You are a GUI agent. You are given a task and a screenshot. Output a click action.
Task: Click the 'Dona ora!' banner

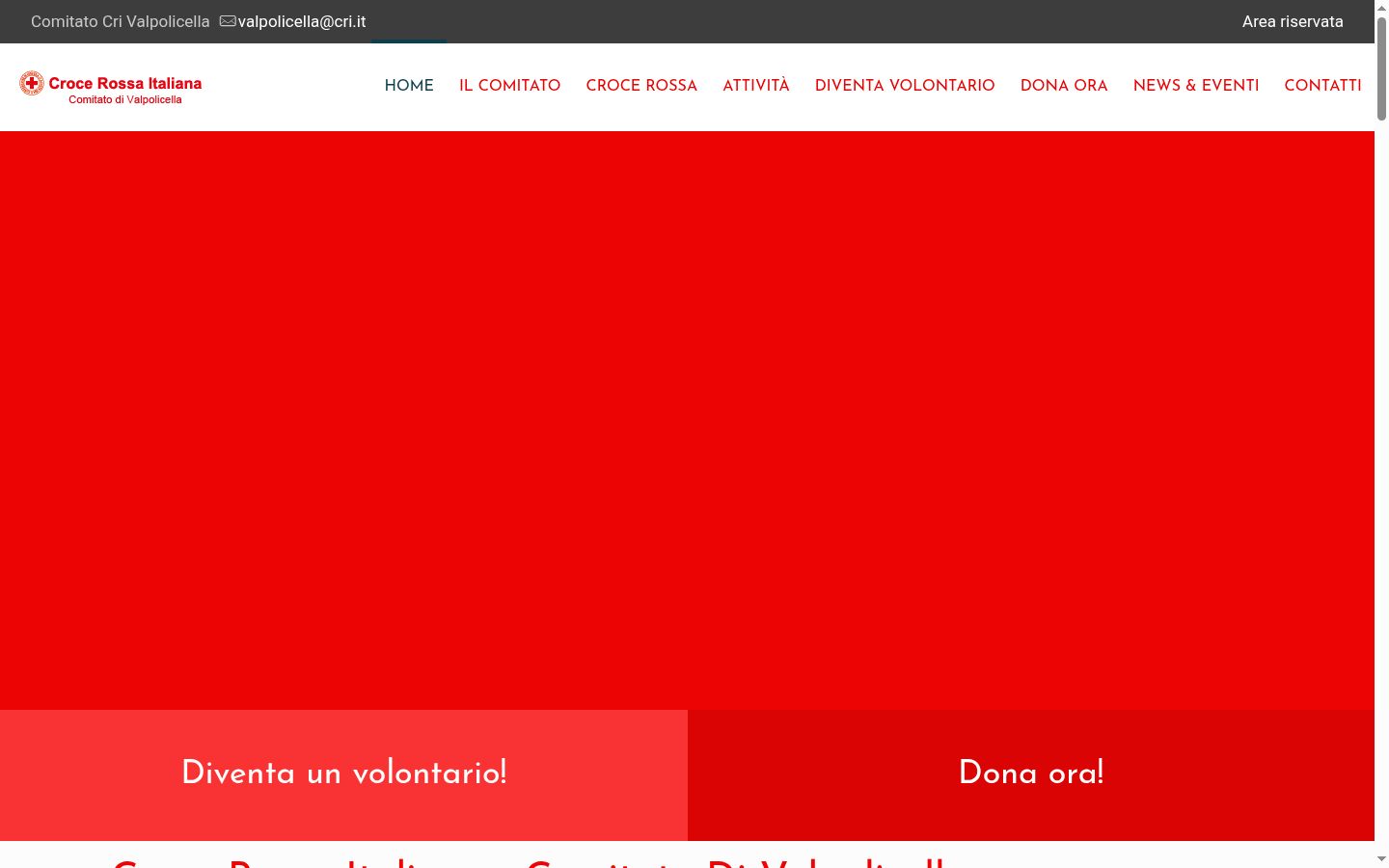[1031, 774]
